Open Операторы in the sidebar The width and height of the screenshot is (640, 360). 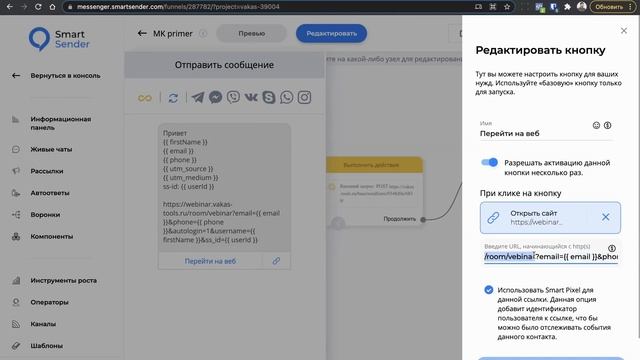click(x=40, y=302)
